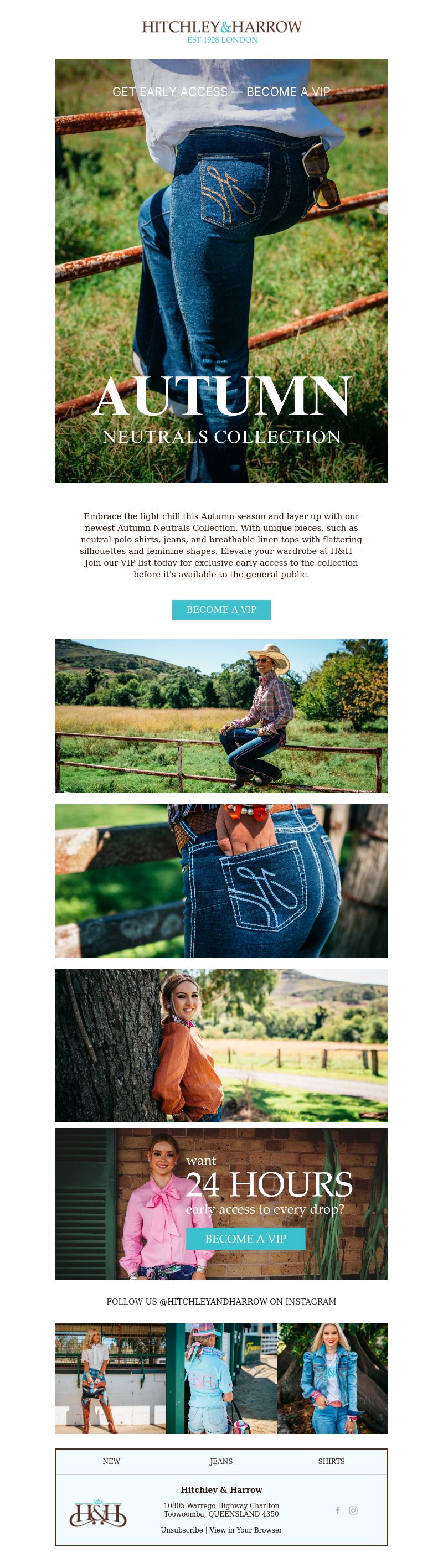The height and width of the screenshot is (1568, 443).
Task: Open the @HITCHLEYANDHARROW Instagram handle link
Action: pos(213,1301)
